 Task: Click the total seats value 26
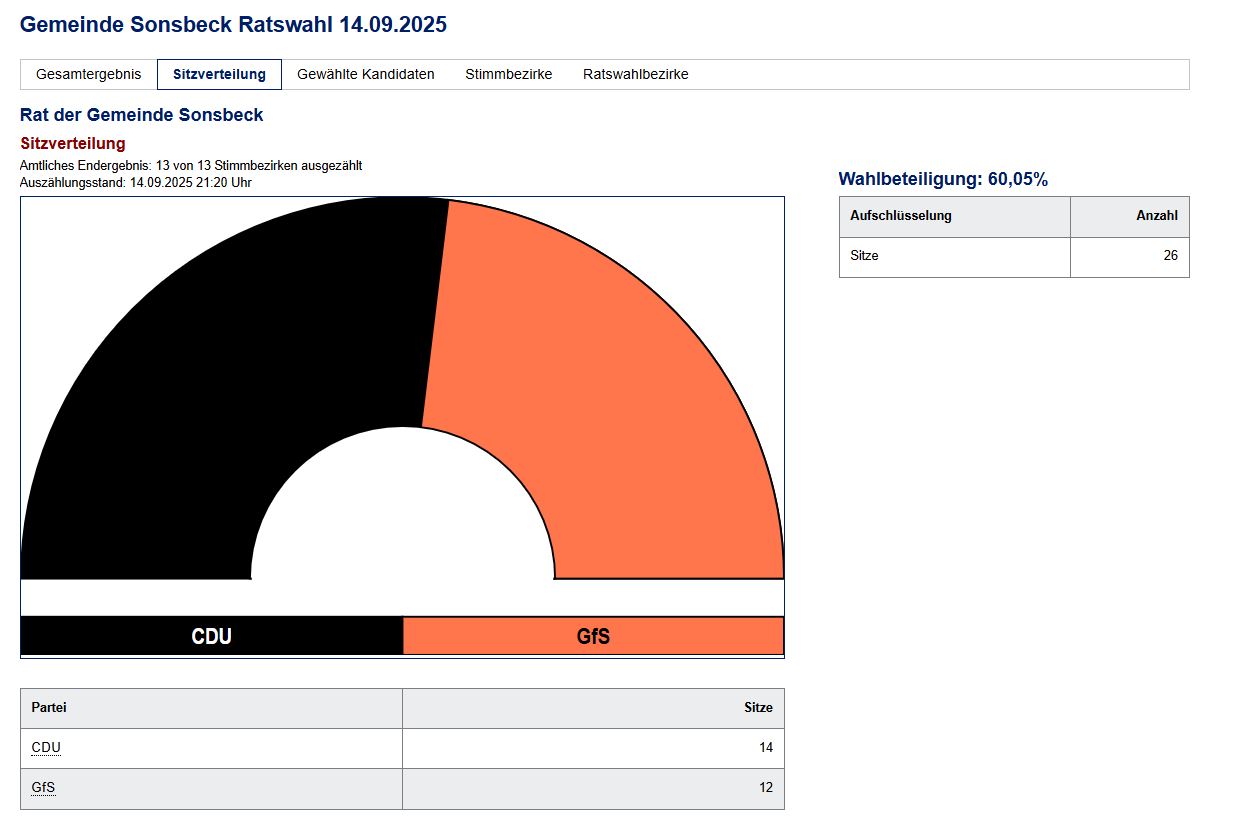(1169, 256)
